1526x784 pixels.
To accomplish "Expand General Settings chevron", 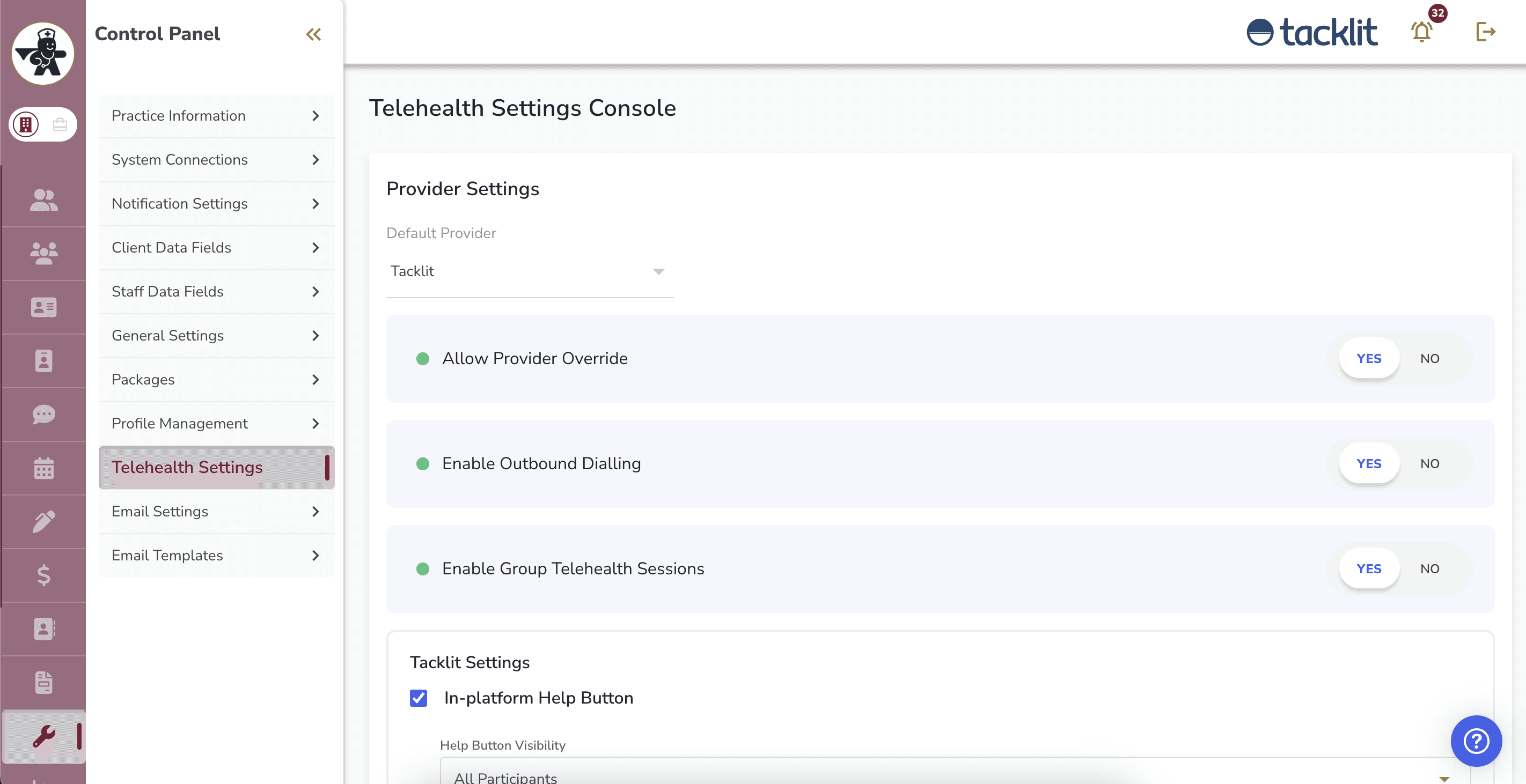I will [315, 336].
